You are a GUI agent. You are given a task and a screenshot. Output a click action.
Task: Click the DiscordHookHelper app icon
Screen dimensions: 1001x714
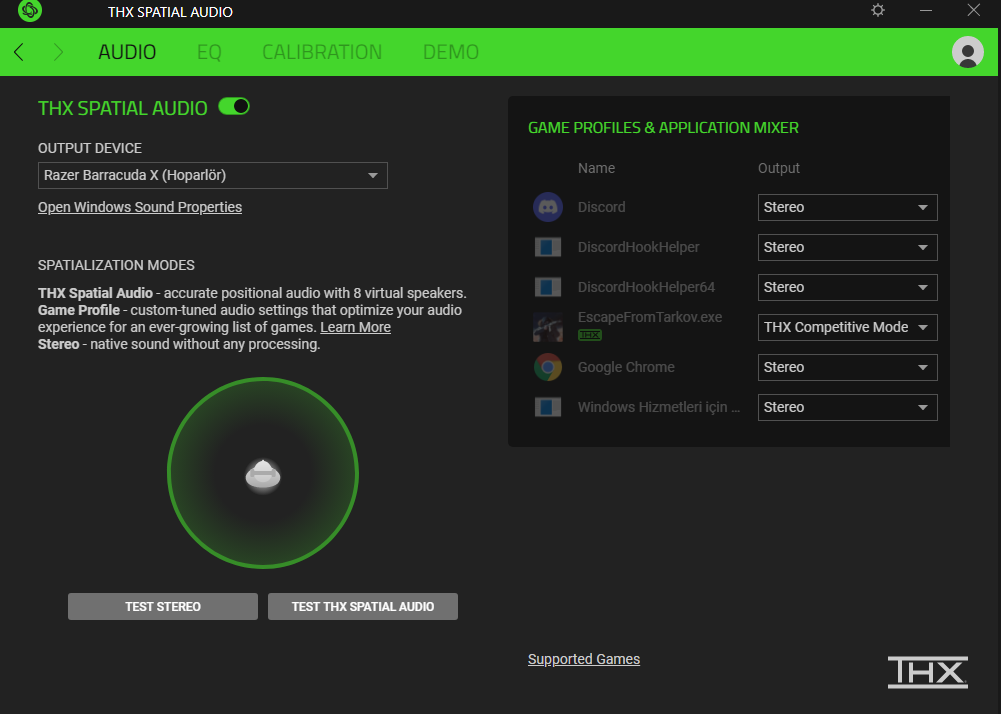coord(548,247)
